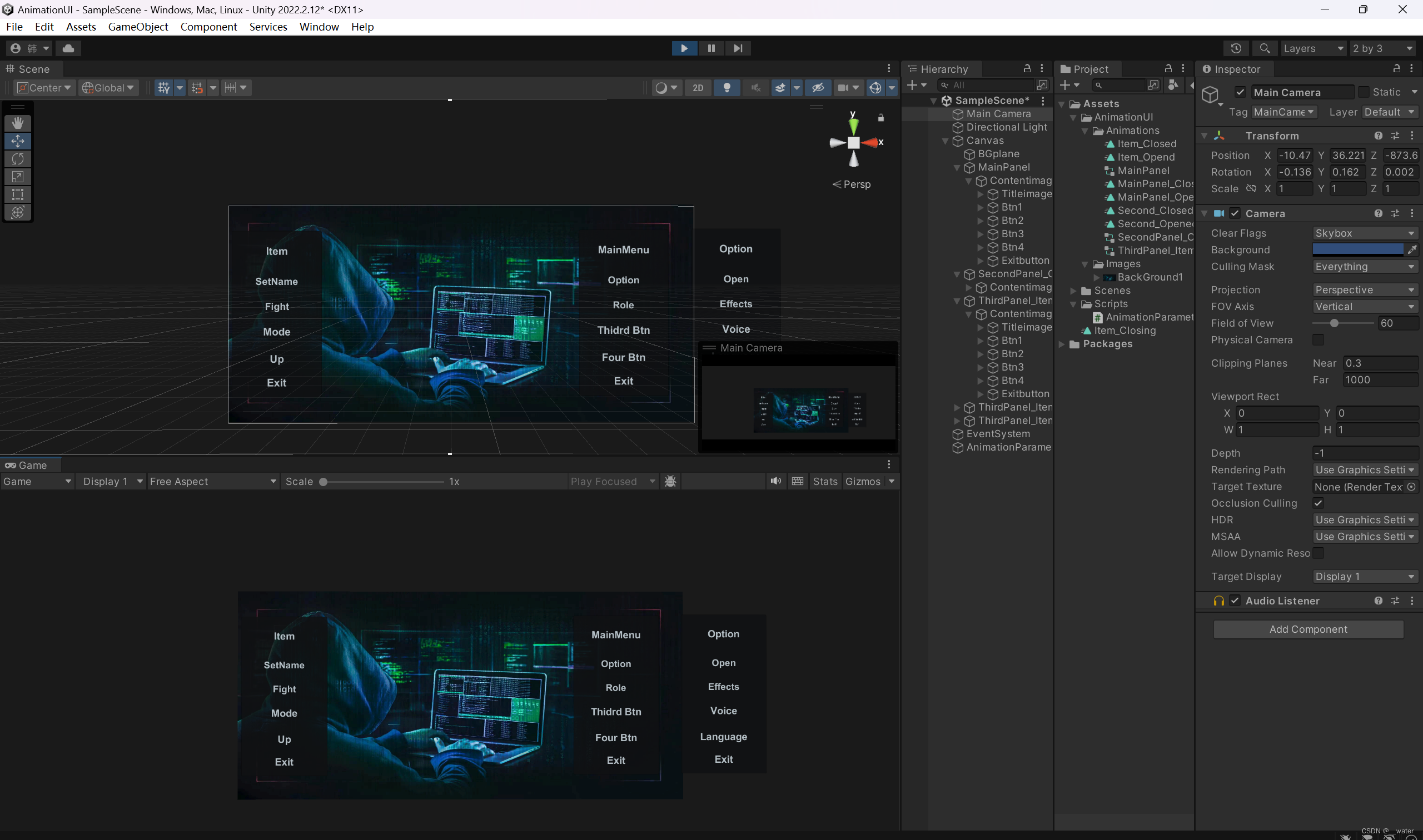Toggle scene visibility eye icon
The height and width of the screenshot is (840, 1423).
tap(818, 88)
